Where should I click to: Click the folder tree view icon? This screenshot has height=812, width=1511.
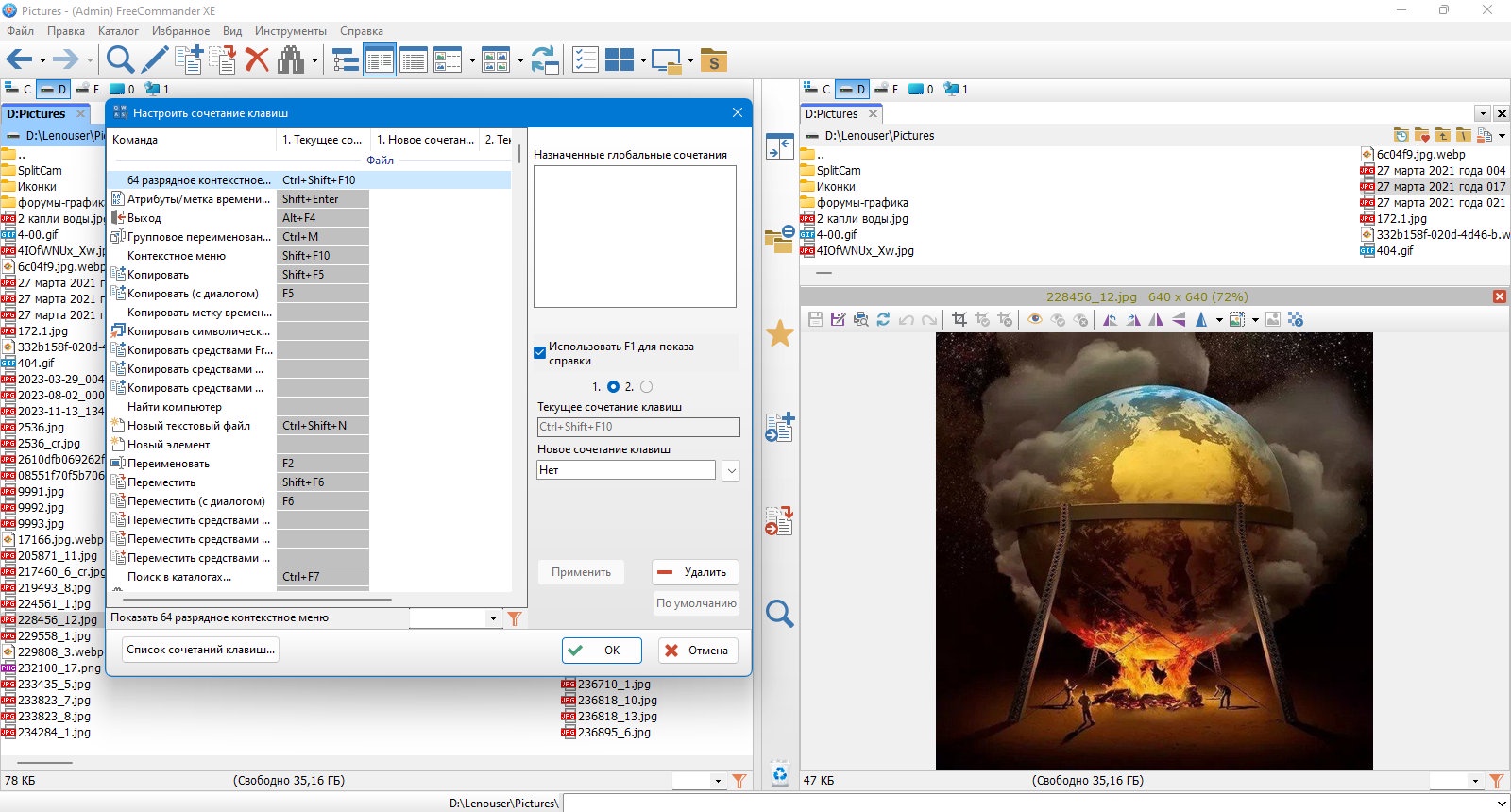click(346, 59)
